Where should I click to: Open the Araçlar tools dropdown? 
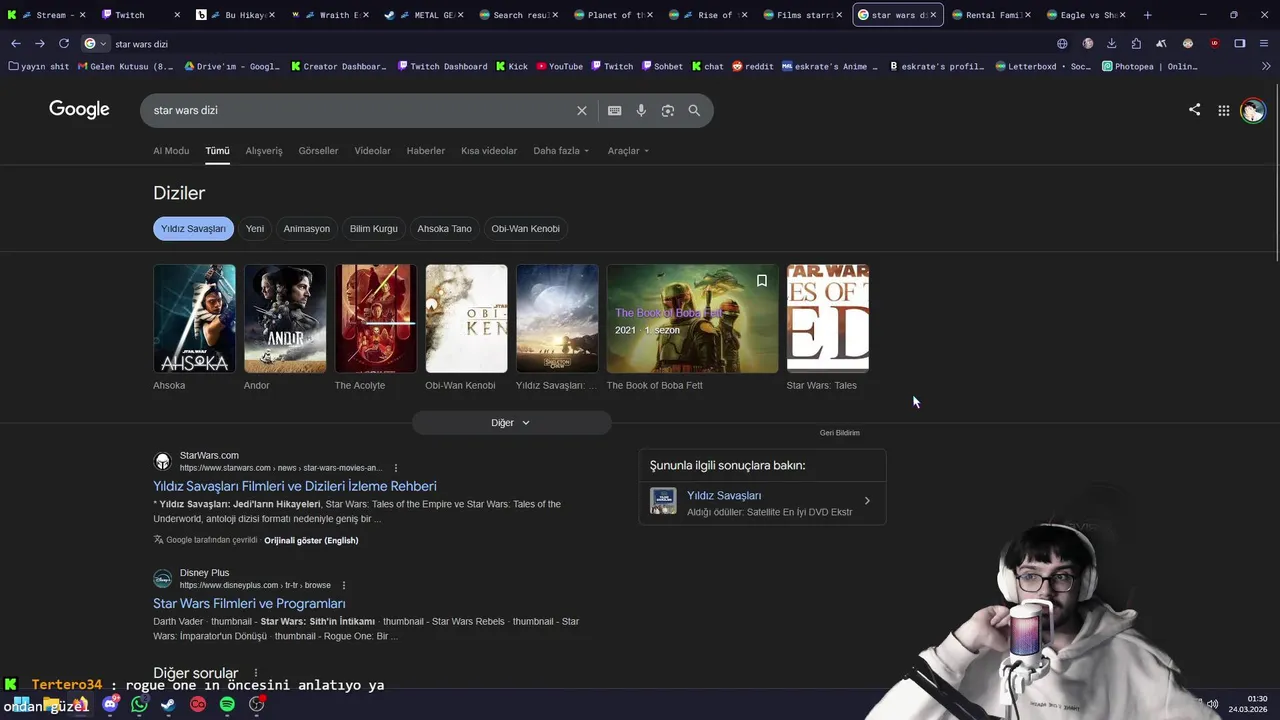tap(628, 151)
